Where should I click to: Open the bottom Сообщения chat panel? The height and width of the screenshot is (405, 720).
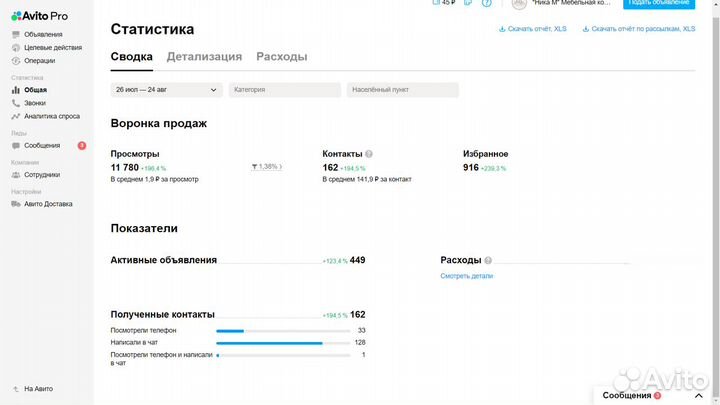[652, 395]
